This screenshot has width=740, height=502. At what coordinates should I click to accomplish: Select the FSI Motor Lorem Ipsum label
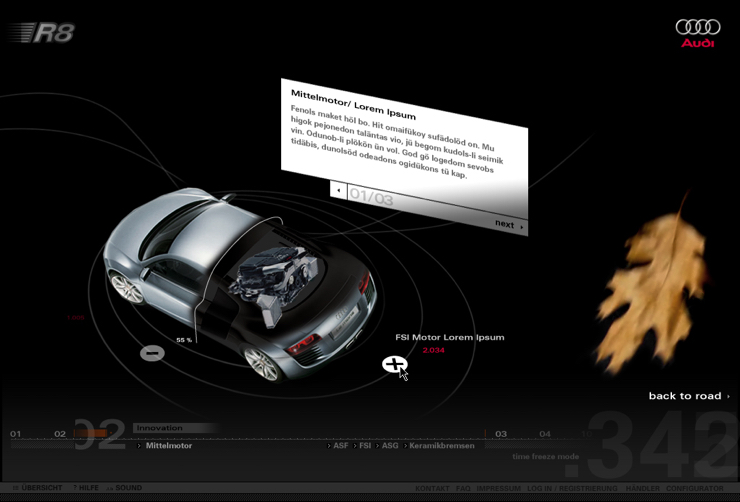[450, 337]
